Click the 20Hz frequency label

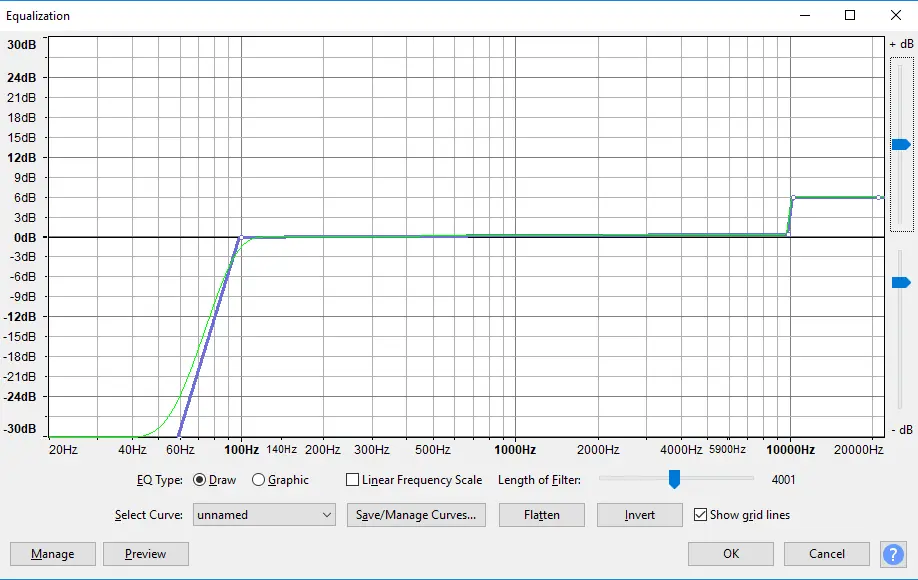point(63,449)
